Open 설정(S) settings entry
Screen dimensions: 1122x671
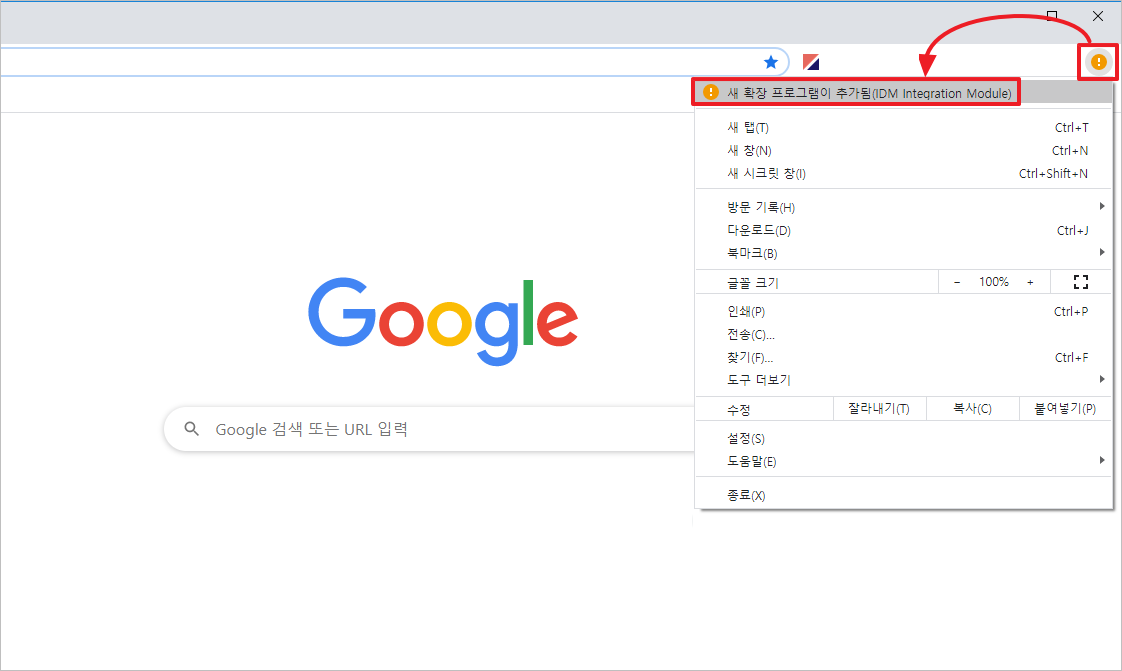pos(904,439)
